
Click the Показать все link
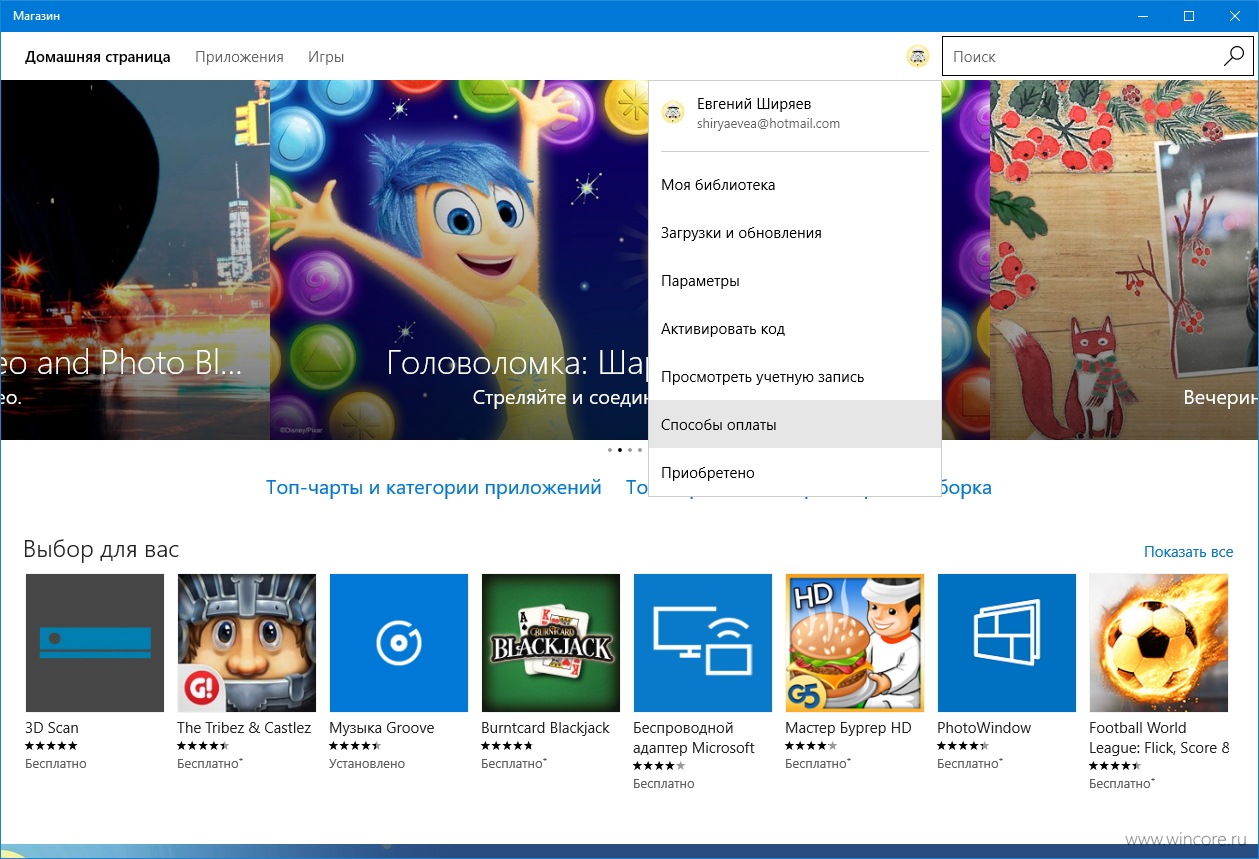pyautogui.click(x=1189, y=552)
